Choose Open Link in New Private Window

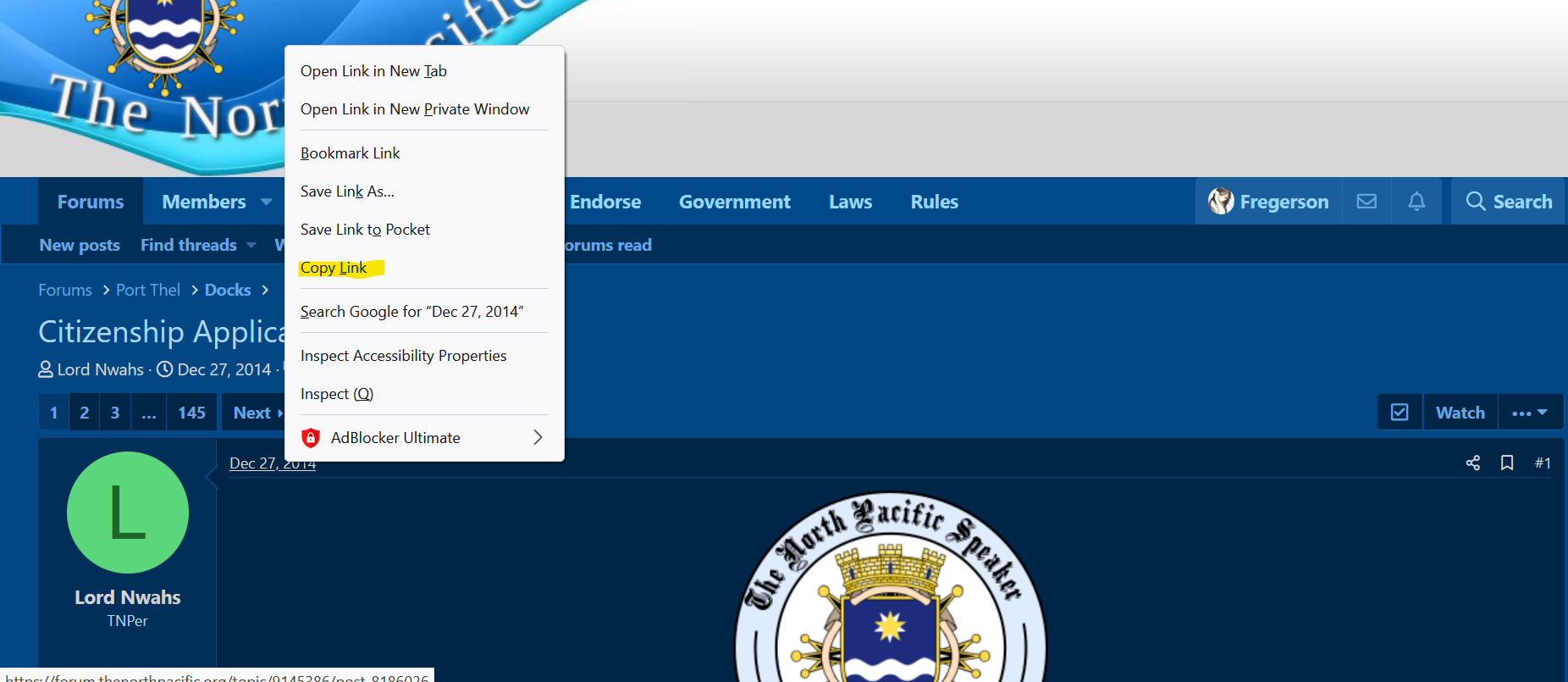(x=424, y=109)
